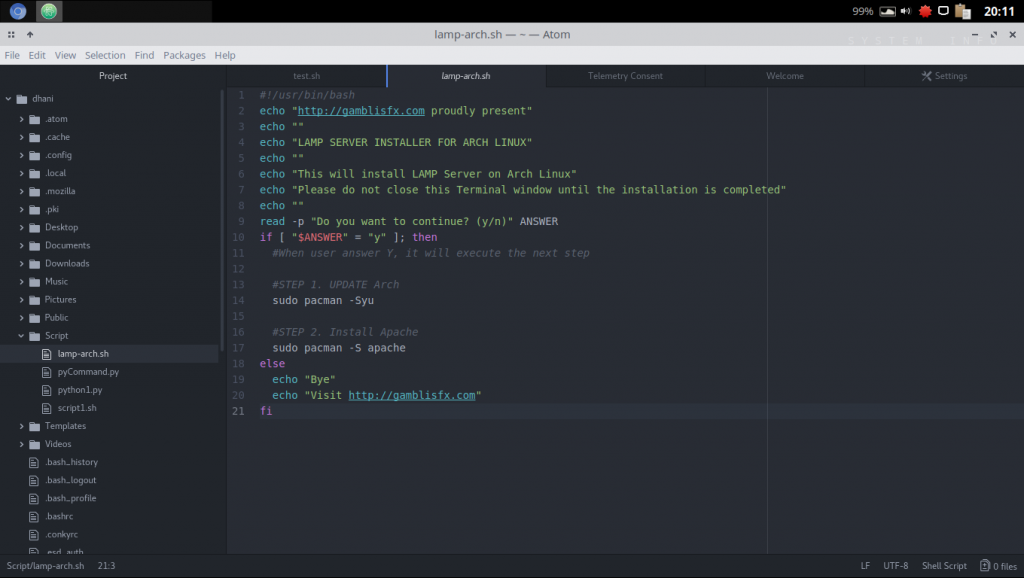Open script1.sh from the tree

[x=75, y=408]
